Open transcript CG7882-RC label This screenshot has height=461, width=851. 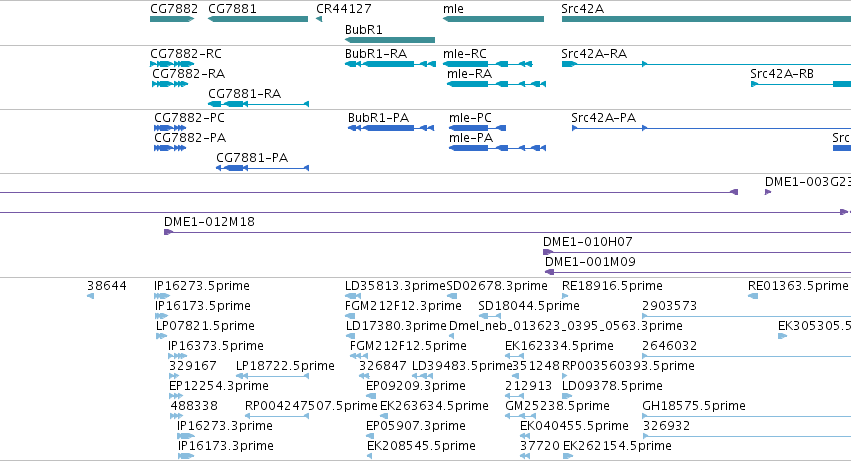click(186, 54)
